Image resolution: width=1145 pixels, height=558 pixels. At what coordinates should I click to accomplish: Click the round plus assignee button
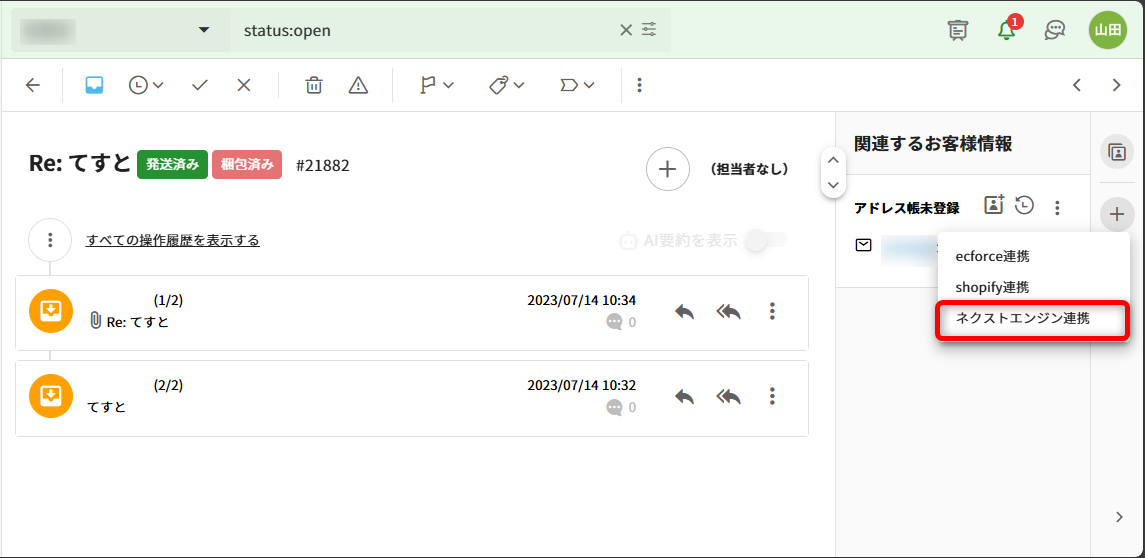point(667,169)
